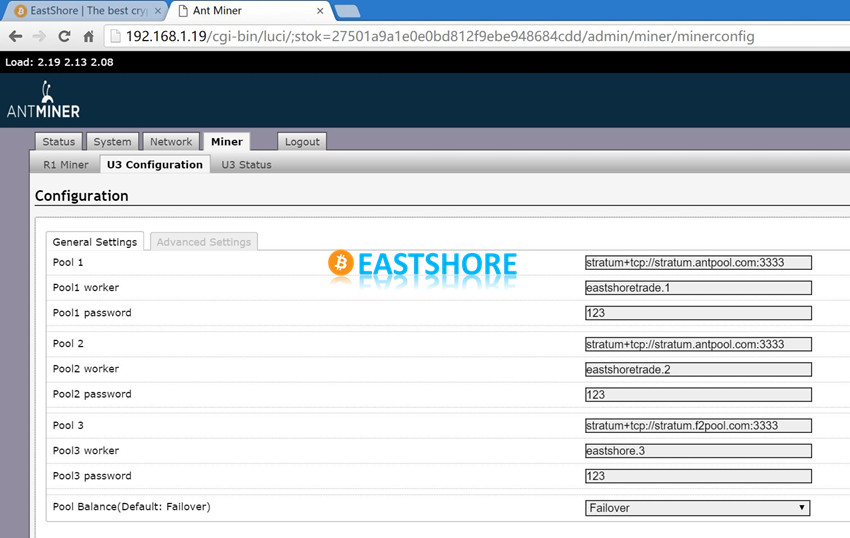Open a new browser tab
The width and height of the screenshot is (850, 538).
347,11
